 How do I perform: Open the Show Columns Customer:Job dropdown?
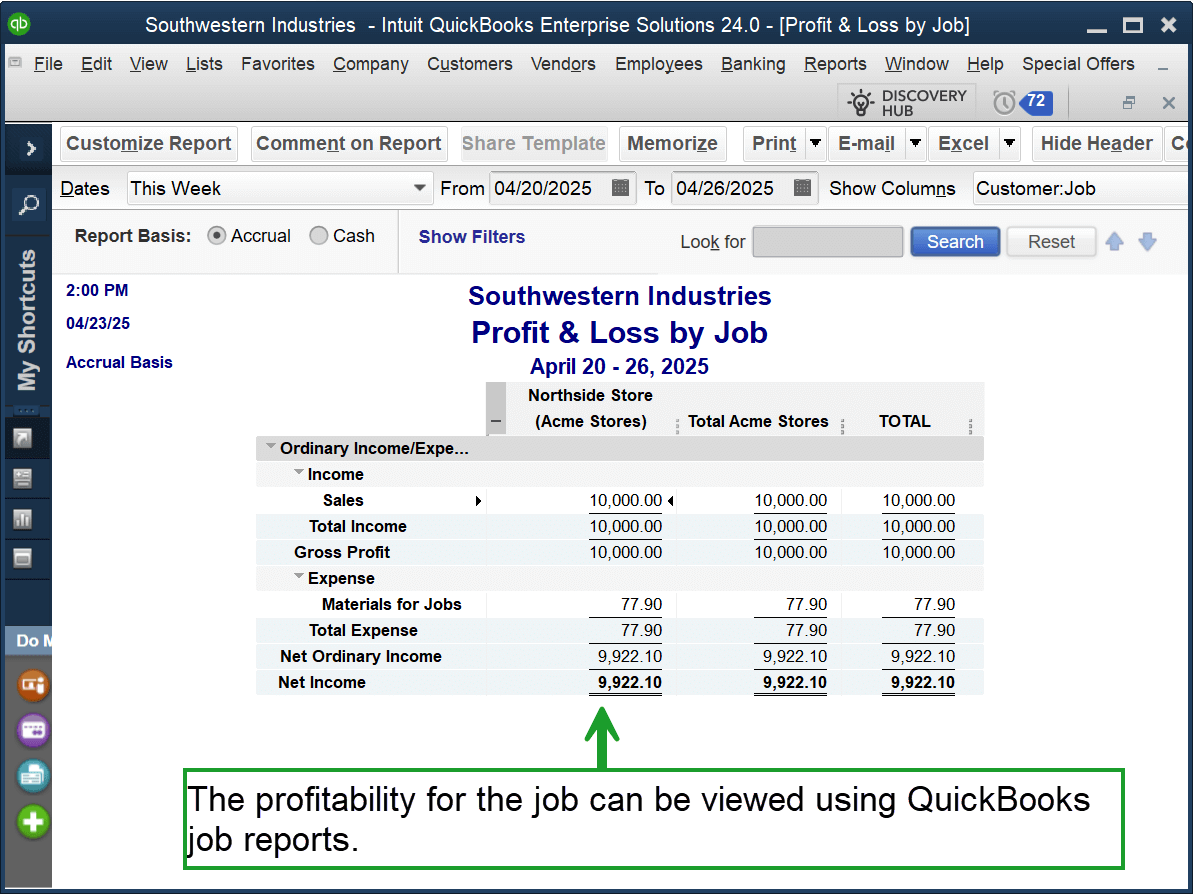pyautogui.click(x=1082, y=188)
